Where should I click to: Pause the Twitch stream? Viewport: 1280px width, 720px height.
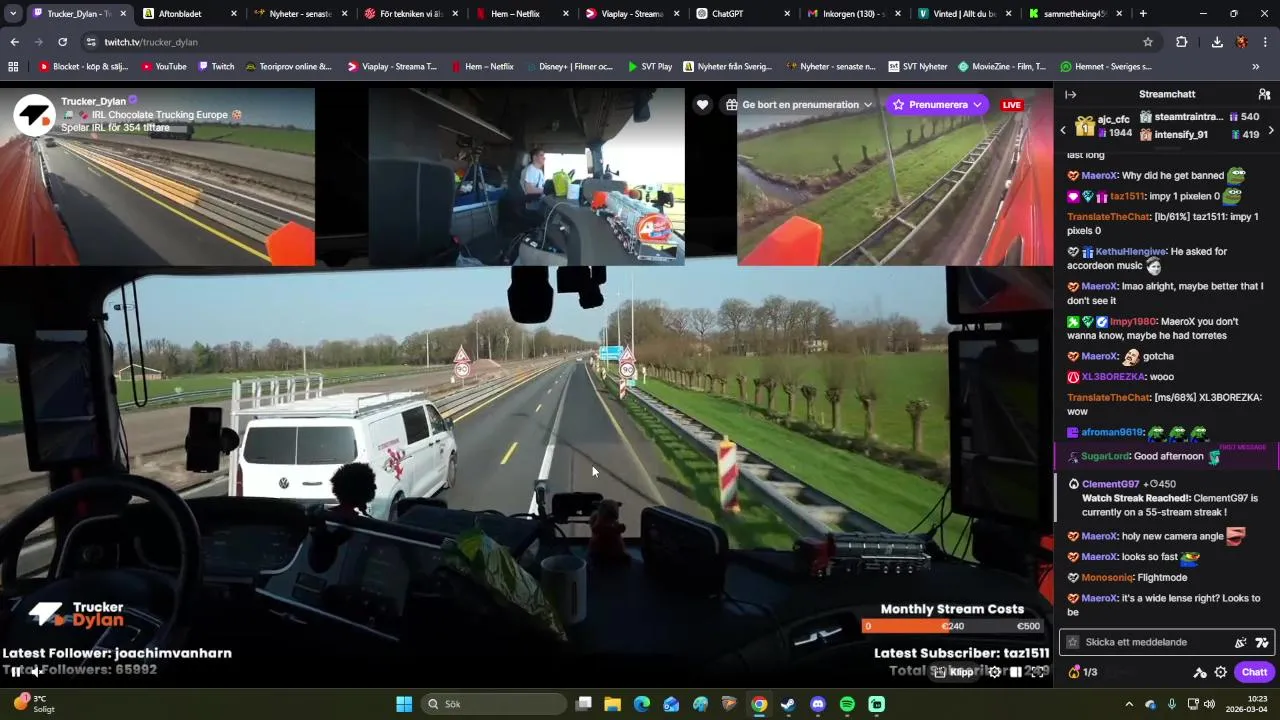click(x=15, y=671)
